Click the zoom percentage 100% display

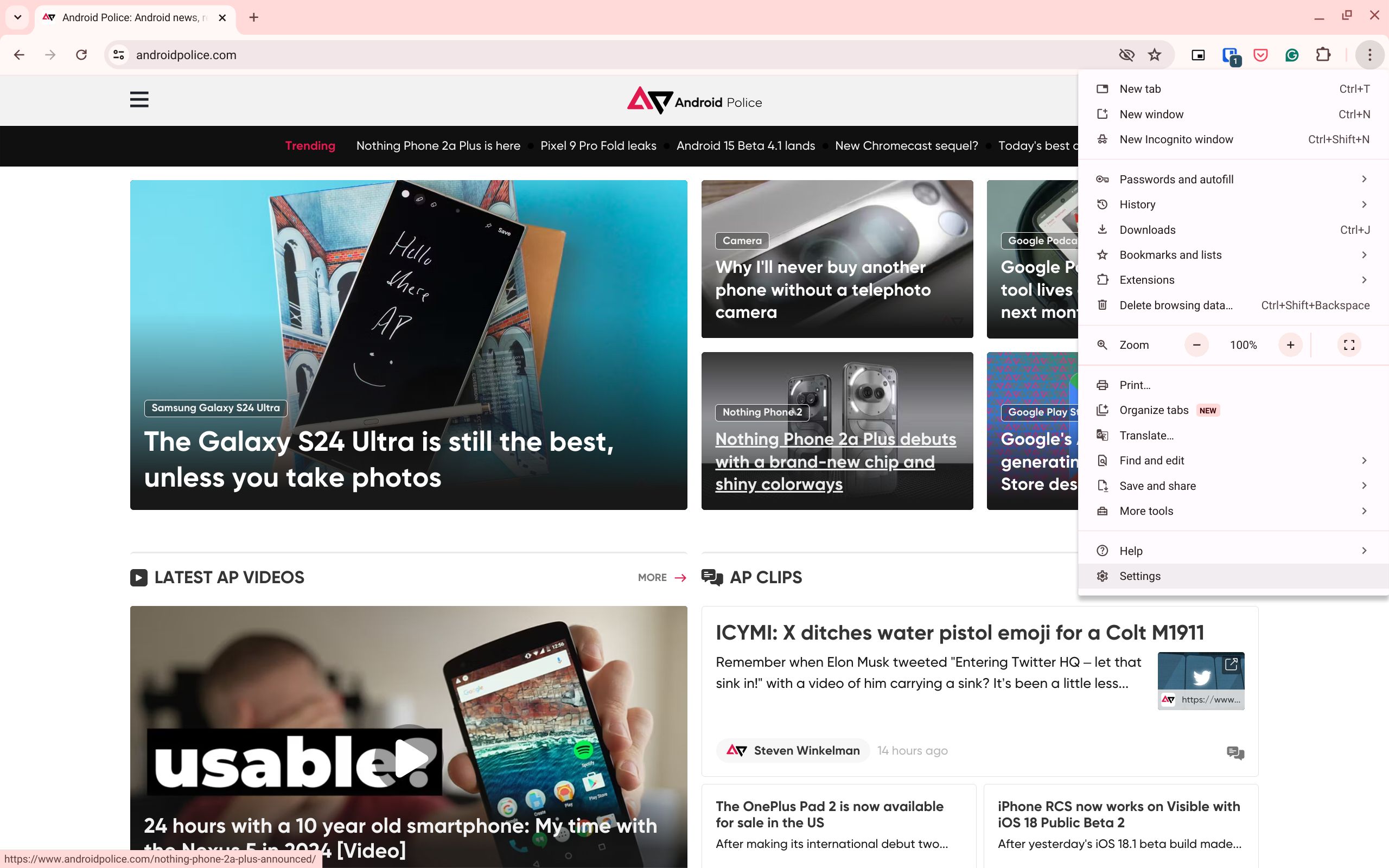pos(1244,345)
